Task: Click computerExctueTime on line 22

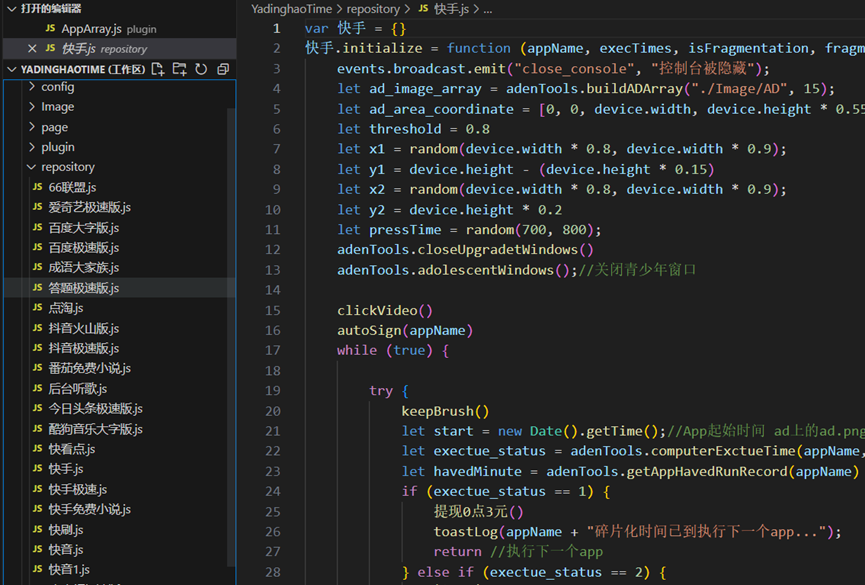Action: coord(723,451)
